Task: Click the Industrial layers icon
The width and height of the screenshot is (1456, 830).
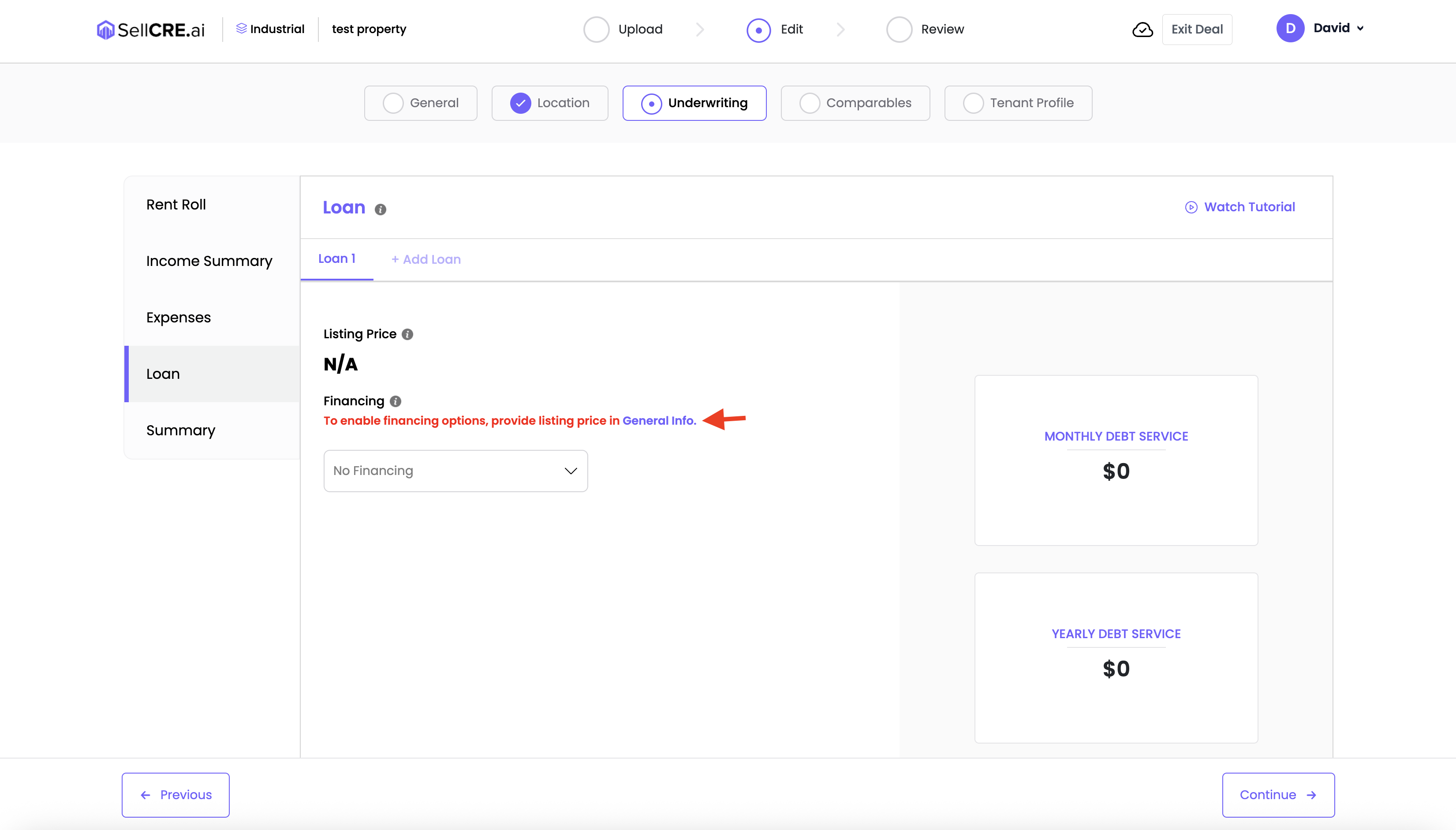Action: [241, 29]
